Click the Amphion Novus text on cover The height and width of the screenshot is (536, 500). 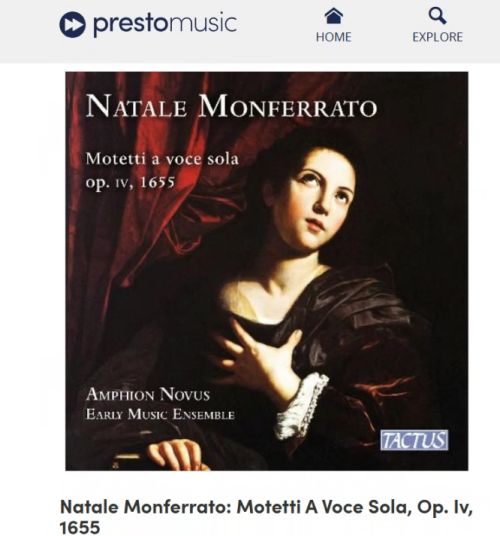coord(148,394)
